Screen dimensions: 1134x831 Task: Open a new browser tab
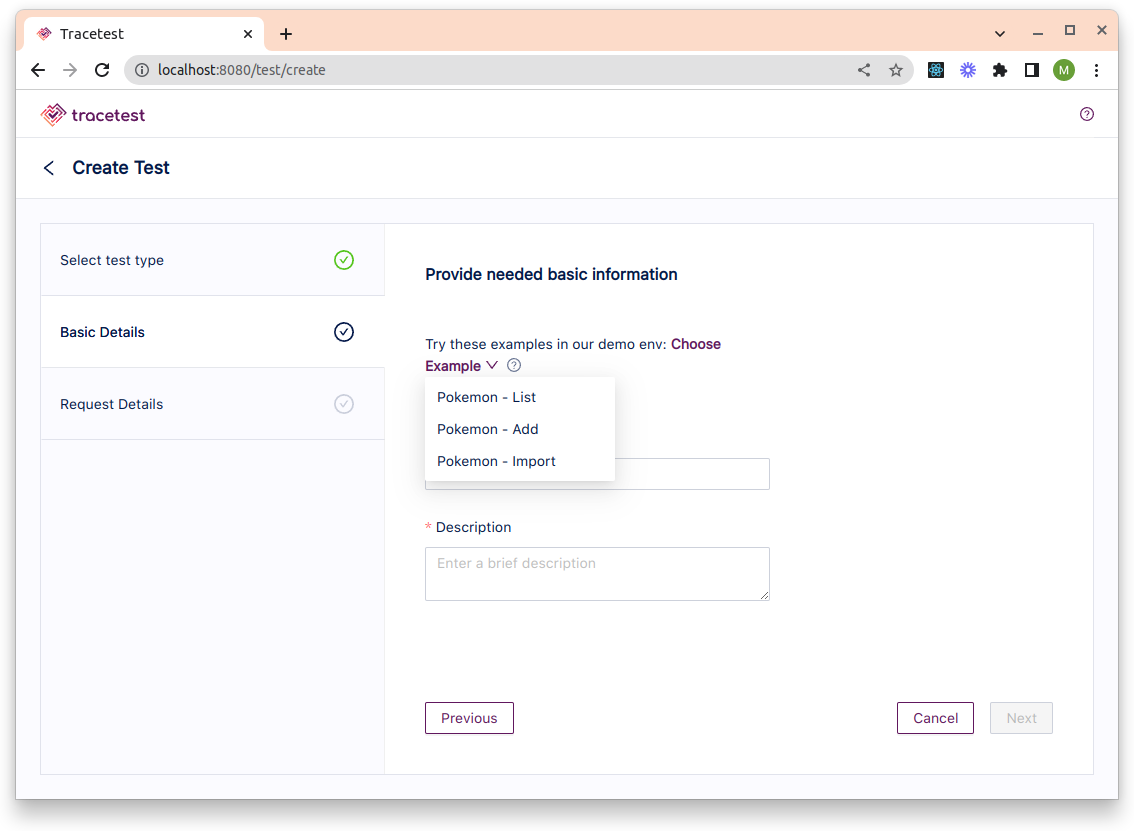[286, 34]
